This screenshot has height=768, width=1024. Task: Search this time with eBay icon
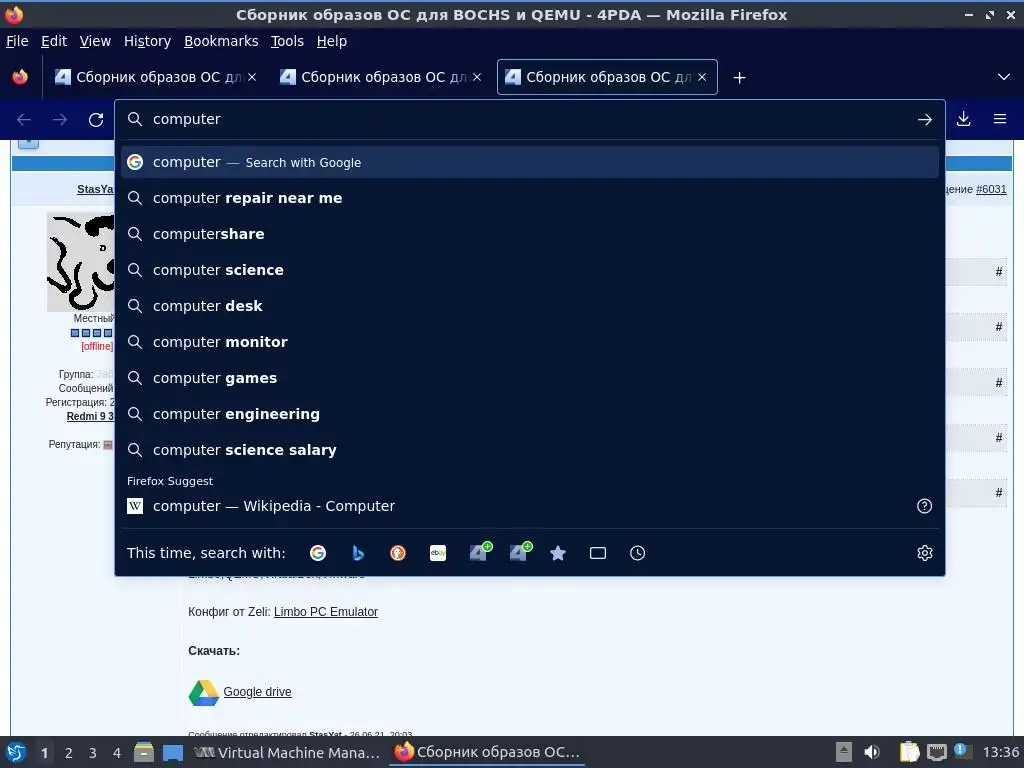(438, 553)
